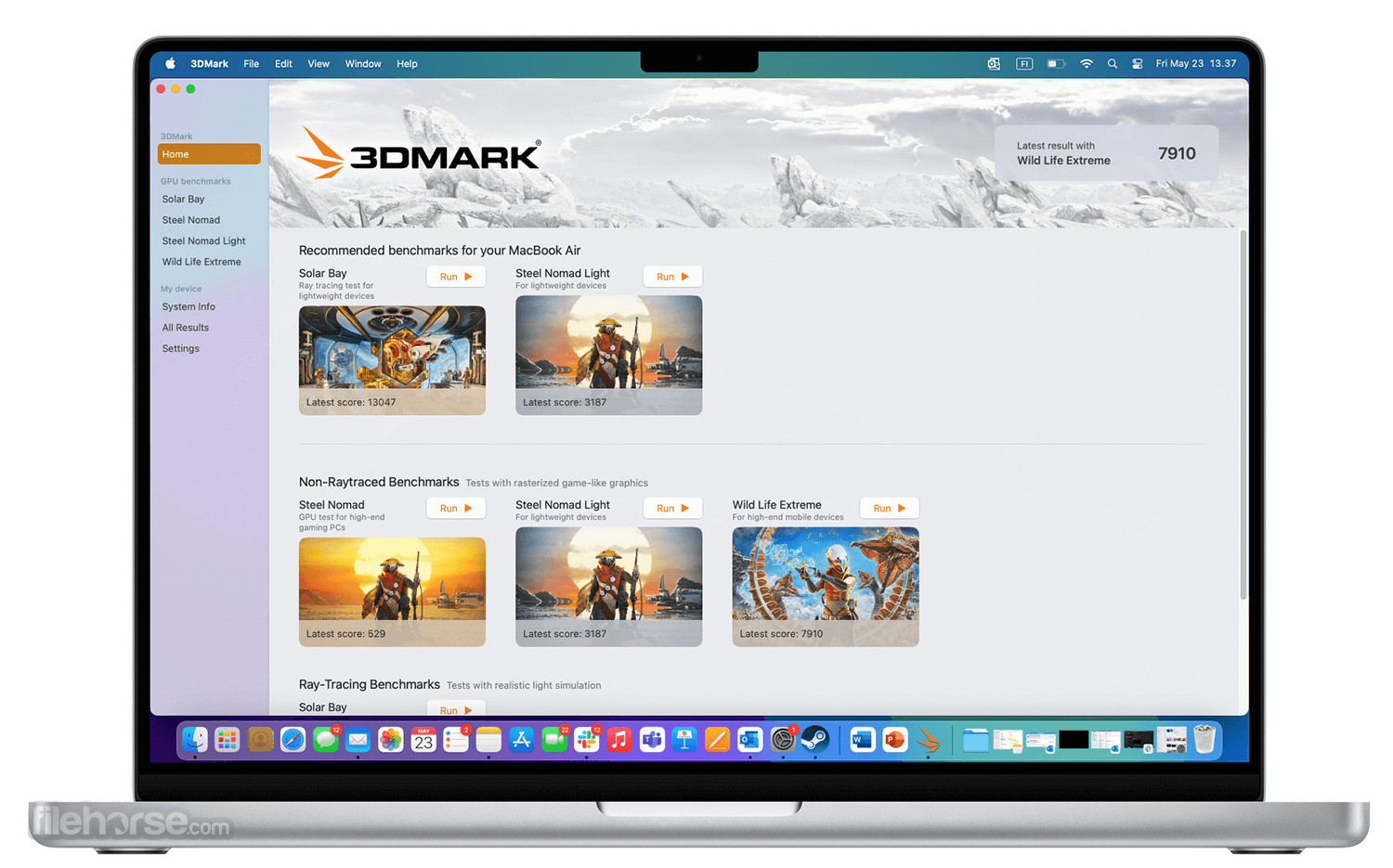Open the Wi-Fi status menu
Viewport: 1393px width, 868px height.
tap(1086, 64)
